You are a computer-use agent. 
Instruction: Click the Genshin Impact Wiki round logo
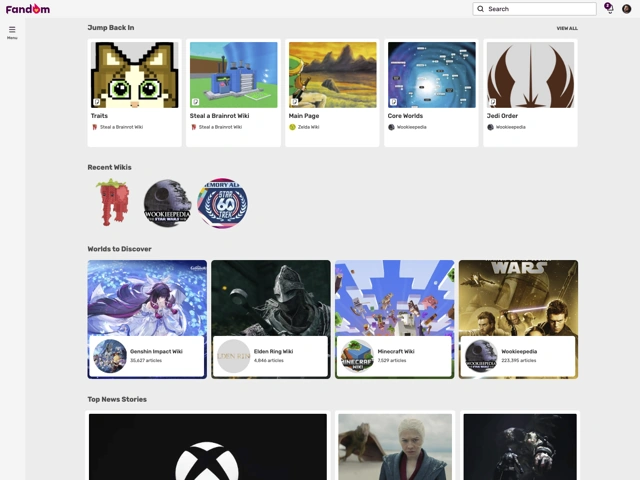click(110, 356)
